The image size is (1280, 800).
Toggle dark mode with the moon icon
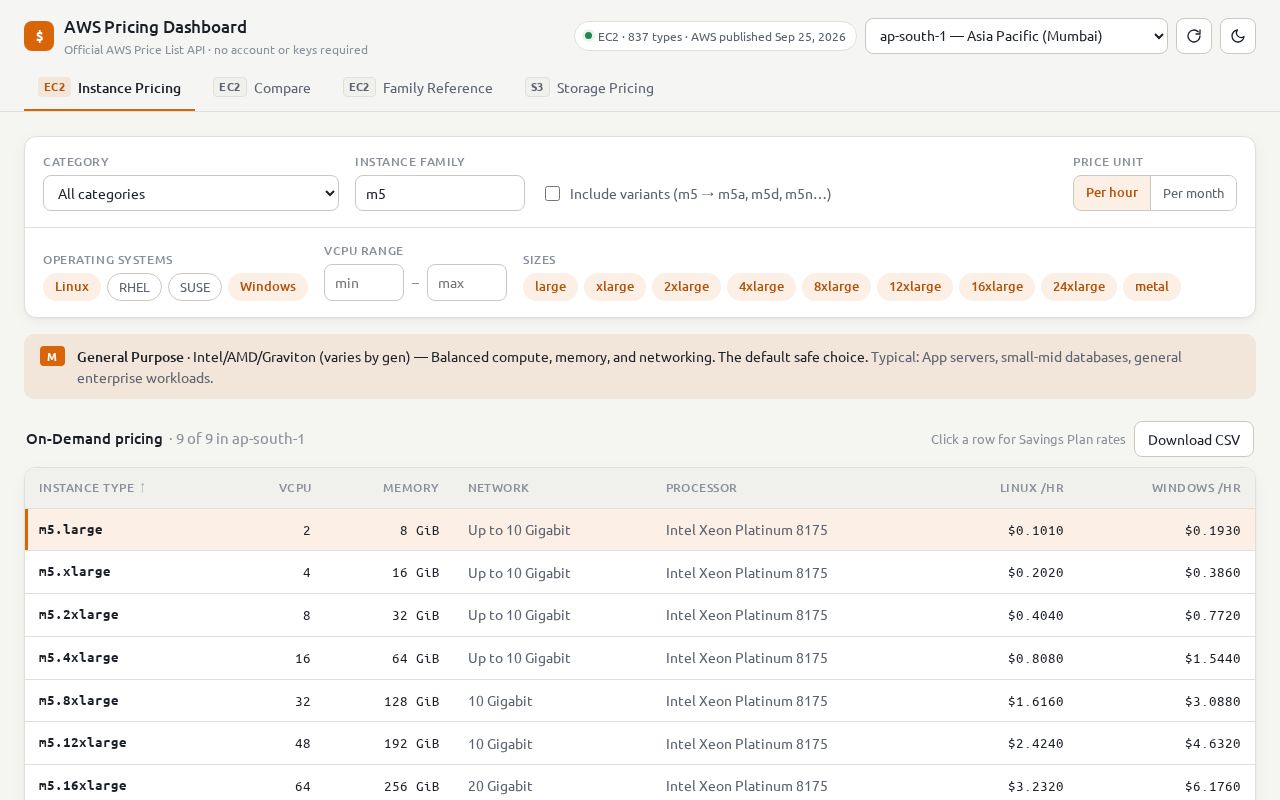tap(1238, 36)
